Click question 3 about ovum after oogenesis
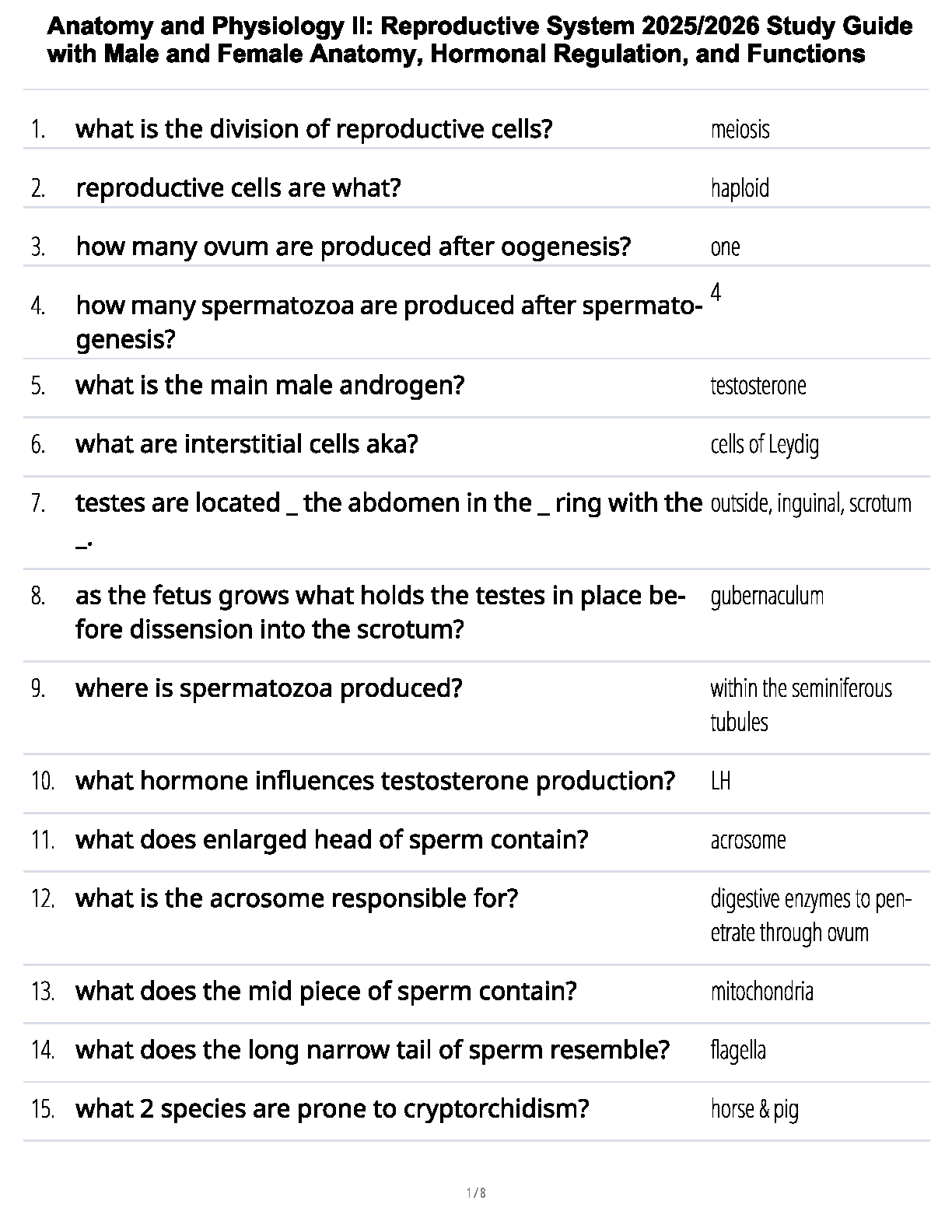 pos(353,247)
